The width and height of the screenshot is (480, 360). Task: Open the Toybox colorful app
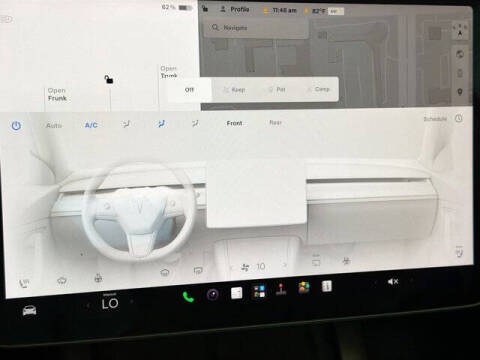click(x=304, y=288)
